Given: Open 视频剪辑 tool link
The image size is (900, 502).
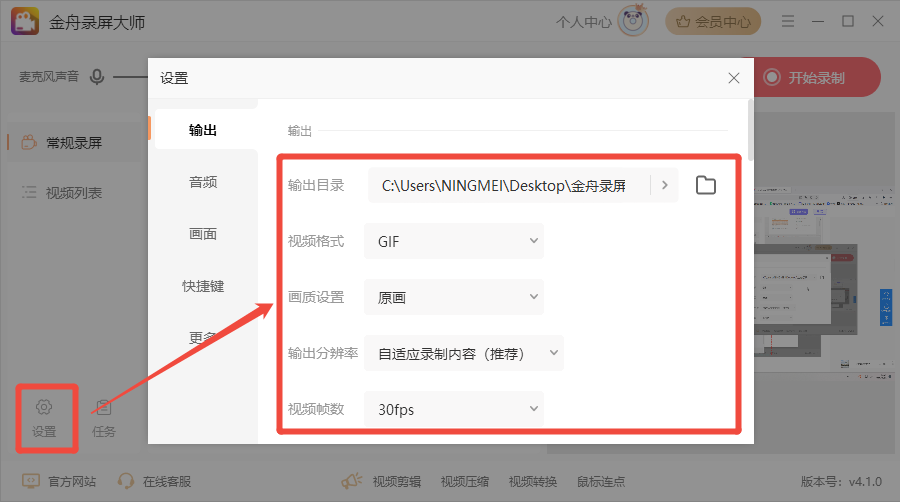Looking at the screenshot, I should coord(397,481).
